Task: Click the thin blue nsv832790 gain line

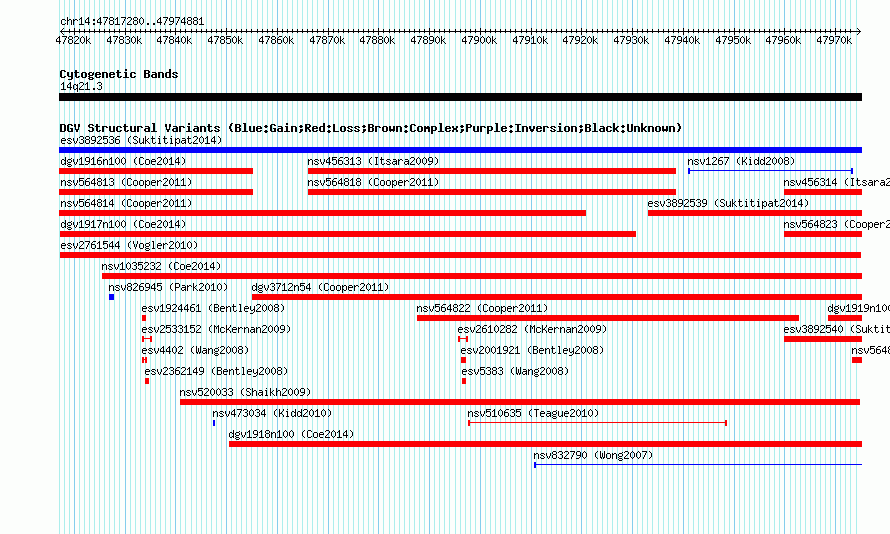Action: (698, 465)
